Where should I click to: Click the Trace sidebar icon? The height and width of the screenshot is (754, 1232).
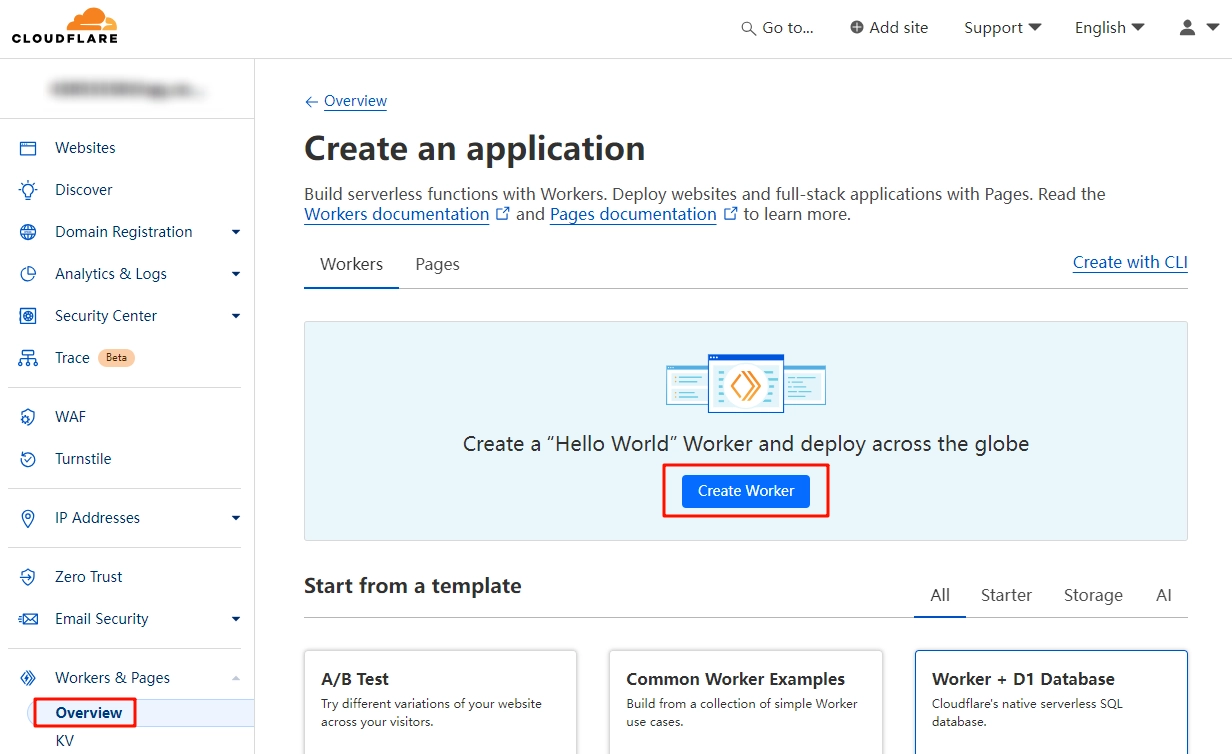pos(28,358)
